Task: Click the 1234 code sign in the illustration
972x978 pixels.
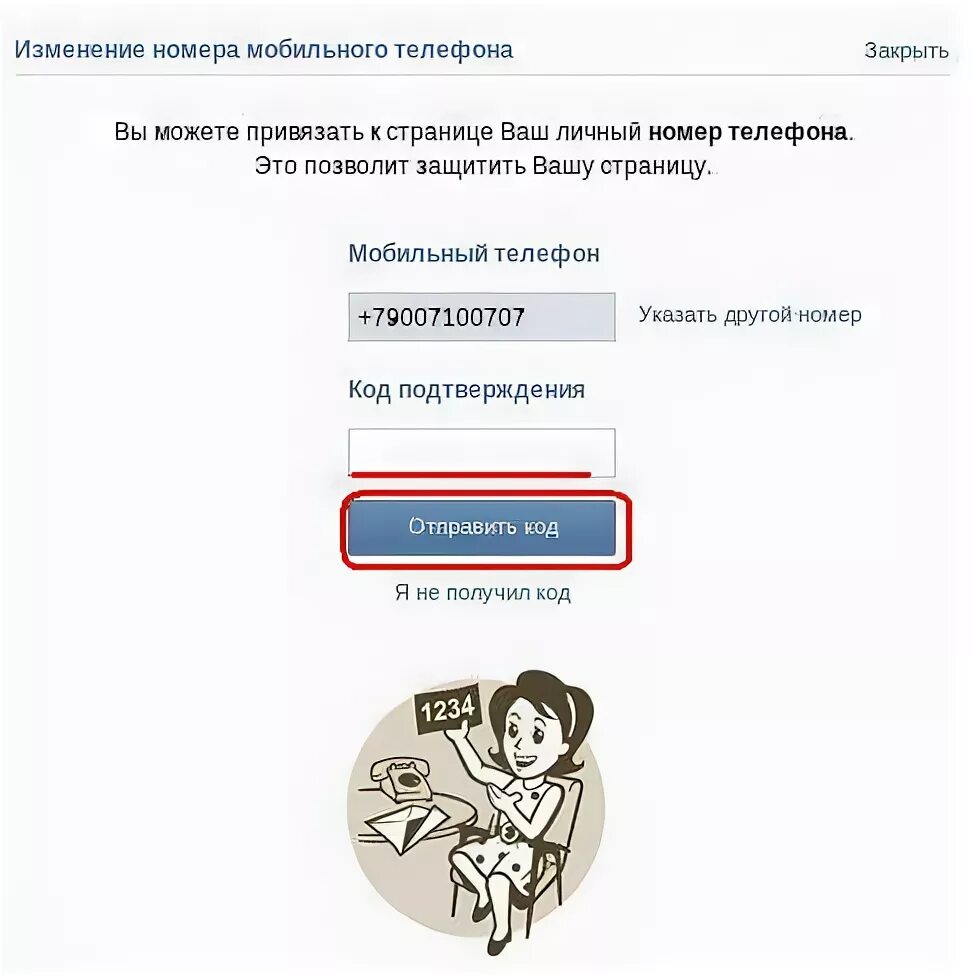Action: click(447, 709)
